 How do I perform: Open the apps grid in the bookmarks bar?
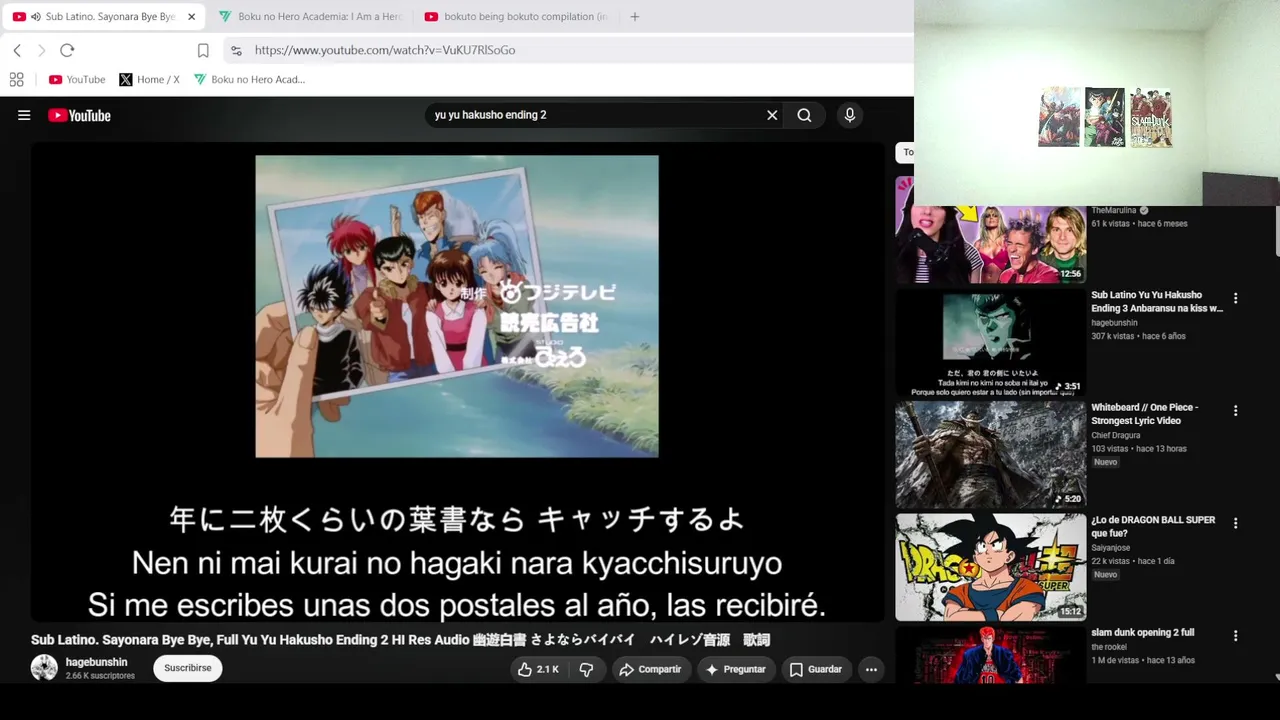[x=16, y=80]
